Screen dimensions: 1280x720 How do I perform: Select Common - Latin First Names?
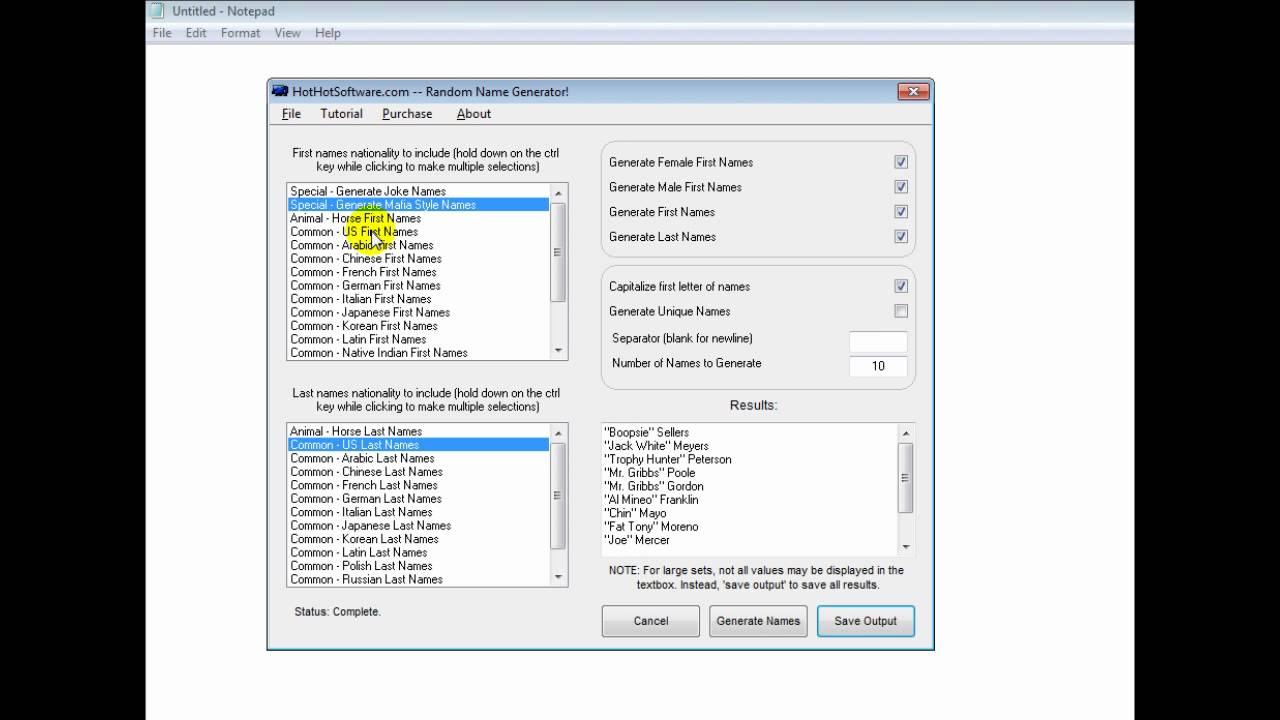[418, 340]
